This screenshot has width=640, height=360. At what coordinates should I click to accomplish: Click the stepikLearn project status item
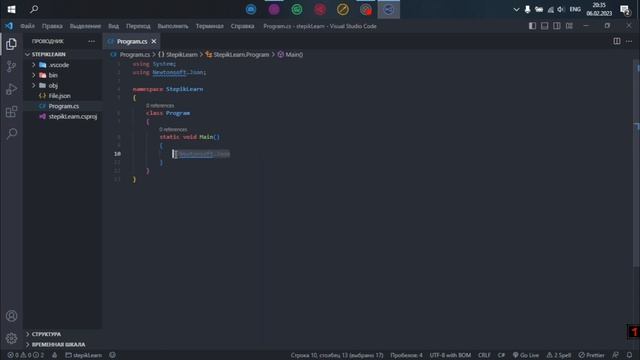pos(84,355)
